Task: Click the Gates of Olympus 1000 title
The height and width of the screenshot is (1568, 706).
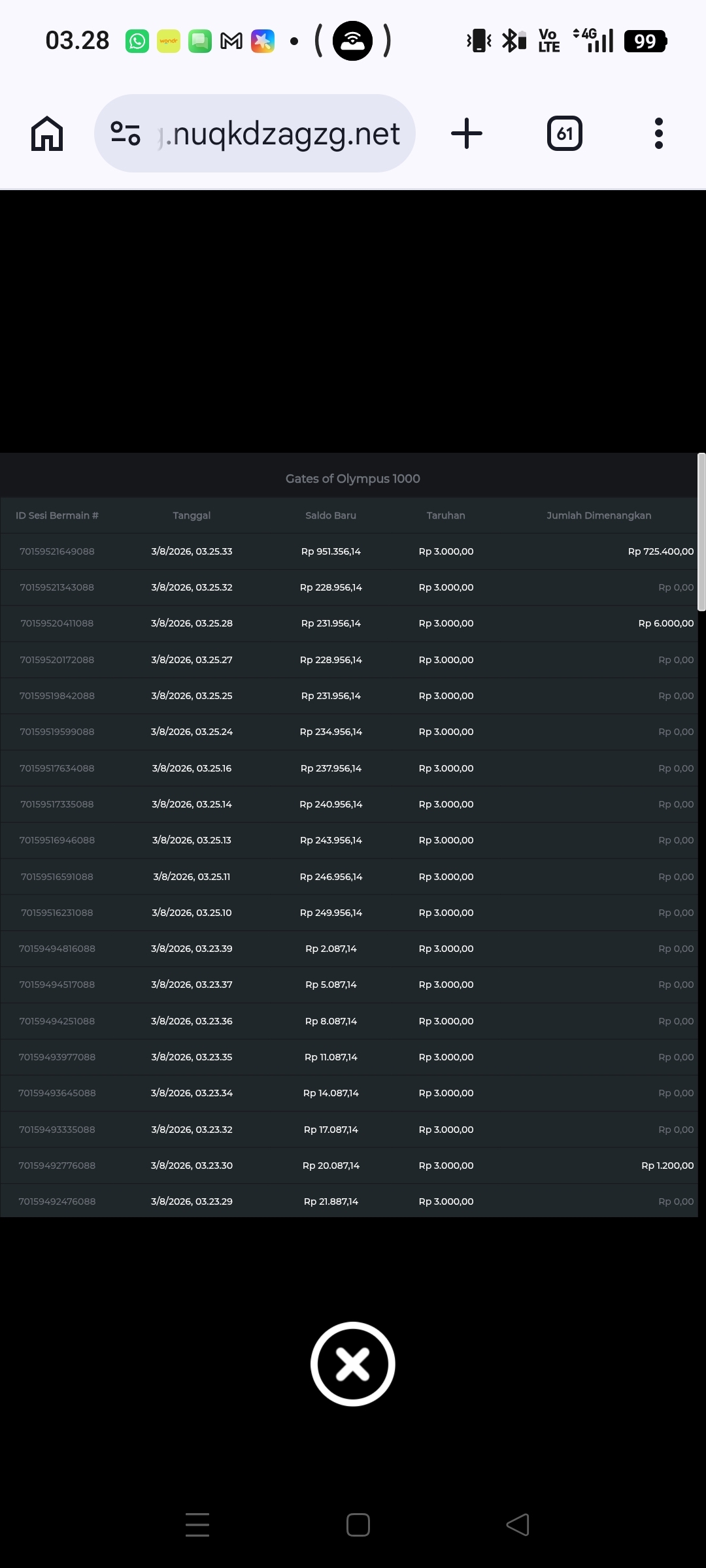Action: click(353, 478)
